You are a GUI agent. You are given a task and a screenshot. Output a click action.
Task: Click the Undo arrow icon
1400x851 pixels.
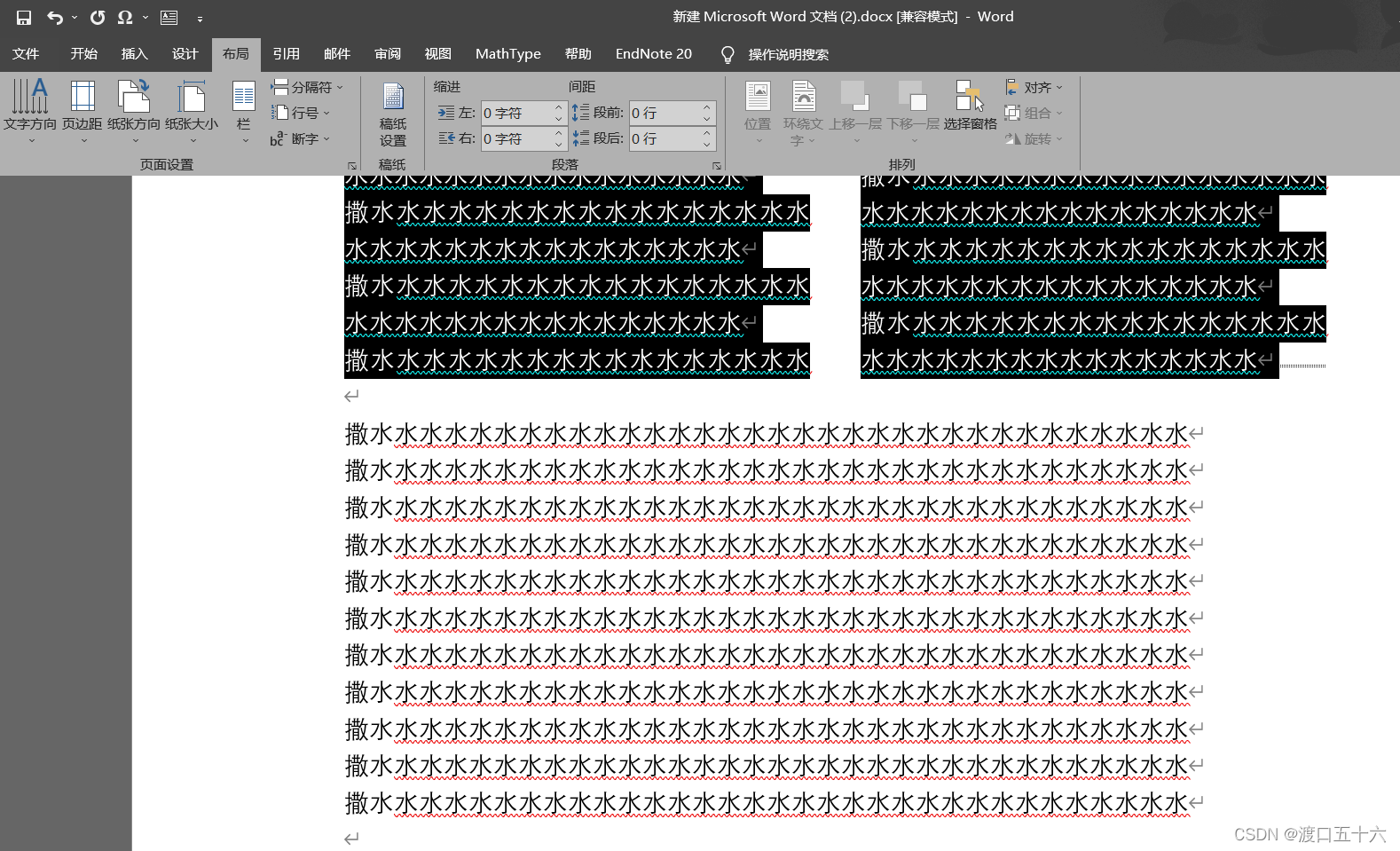point(55,18)
